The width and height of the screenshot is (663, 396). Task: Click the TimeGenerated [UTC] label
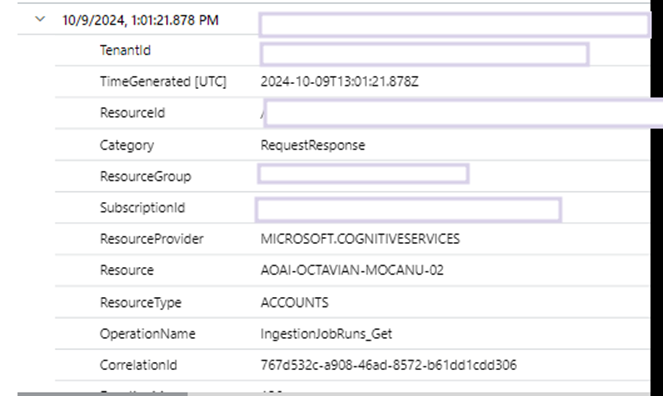163,81
